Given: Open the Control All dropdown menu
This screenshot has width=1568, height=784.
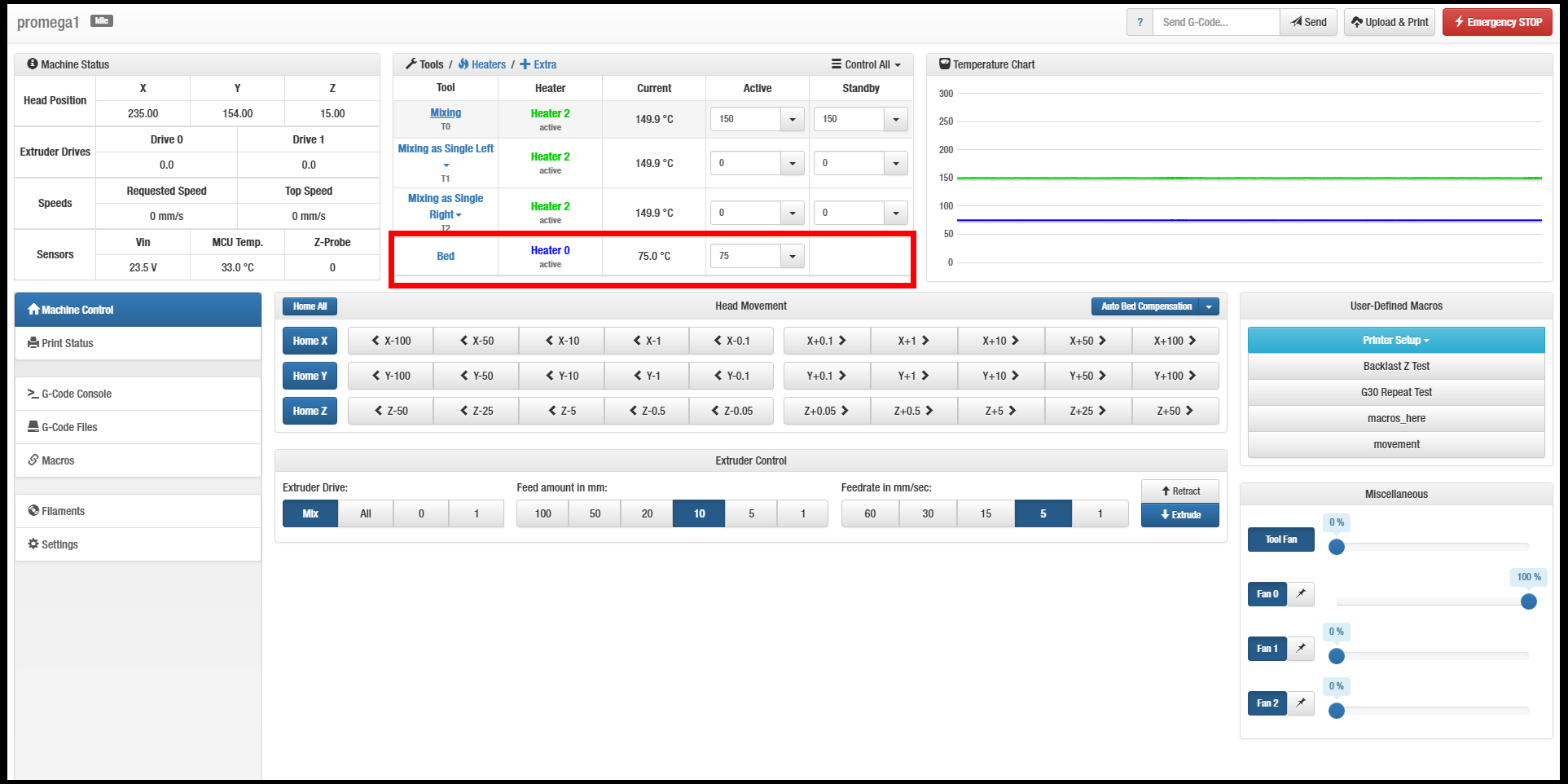Looking at the screenshot, I should coord(866,64).
